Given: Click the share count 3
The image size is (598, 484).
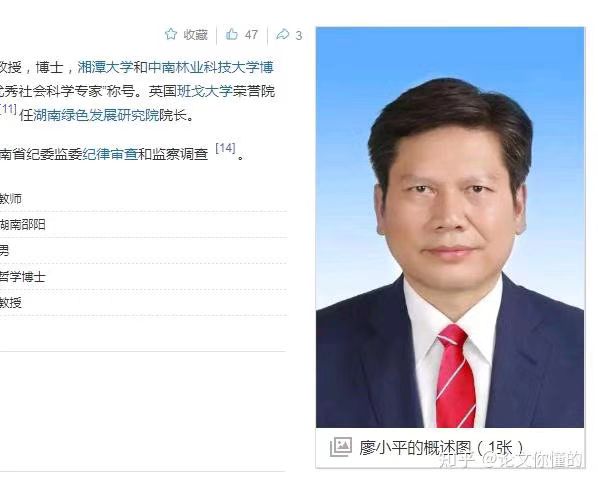Looking at the screenshot, I should pos(299,35).
